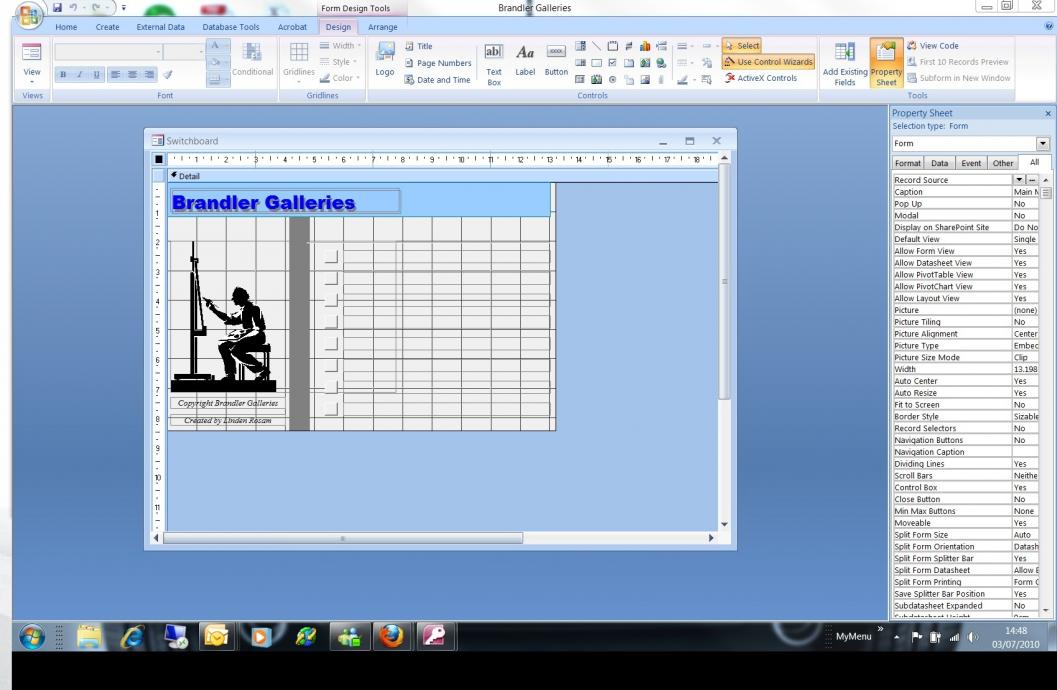The image size is (1057, 690).
Task: Open Customize Quick Access Toolbar dropdown
Action: click(123, 8)
